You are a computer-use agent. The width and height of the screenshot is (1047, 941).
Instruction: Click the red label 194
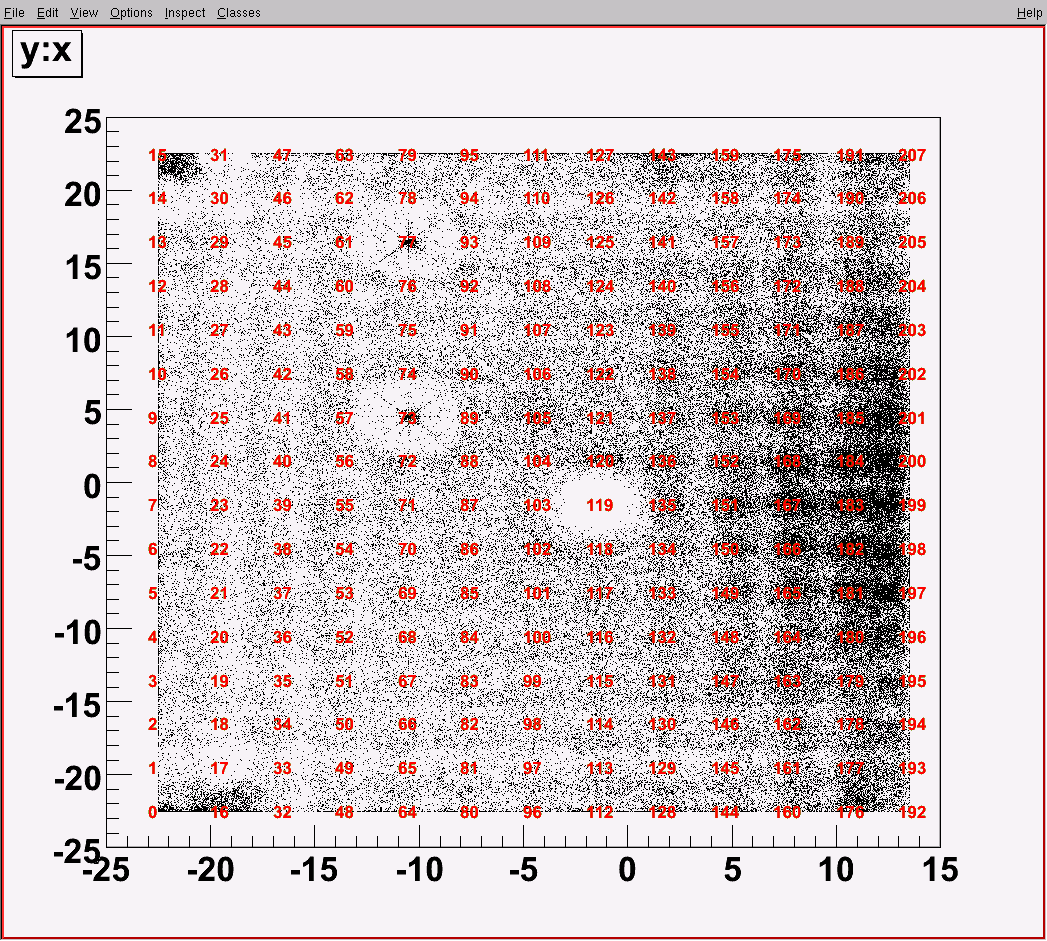tap(912, 725)
